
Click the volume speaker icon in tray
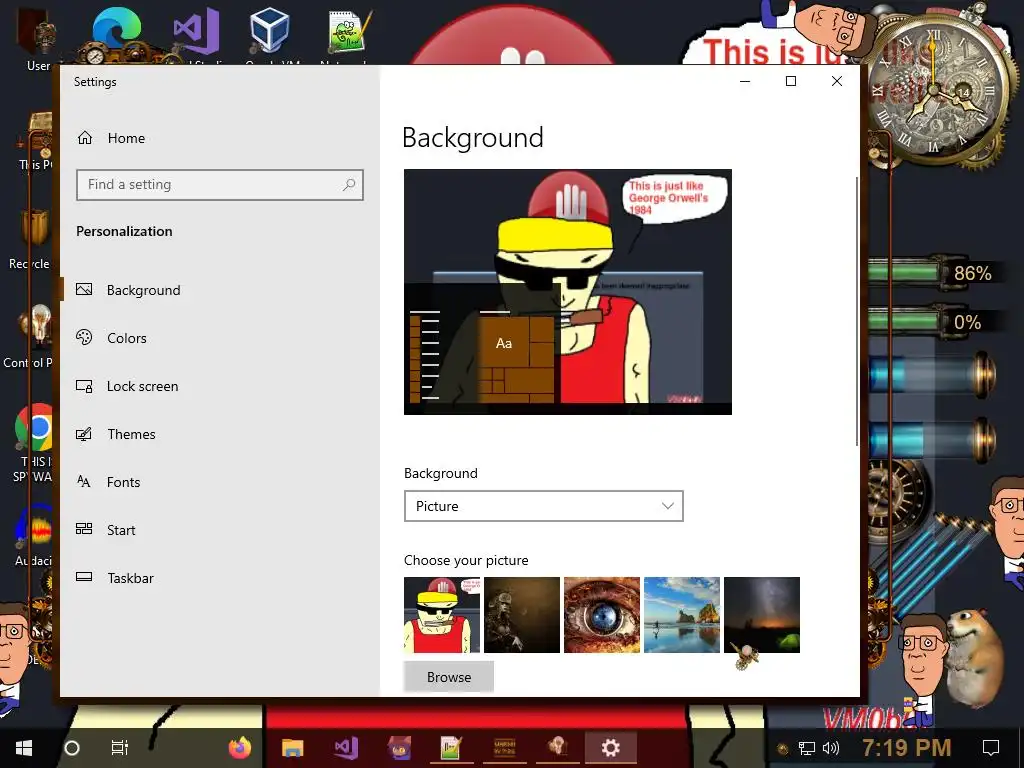coord(831,748)
